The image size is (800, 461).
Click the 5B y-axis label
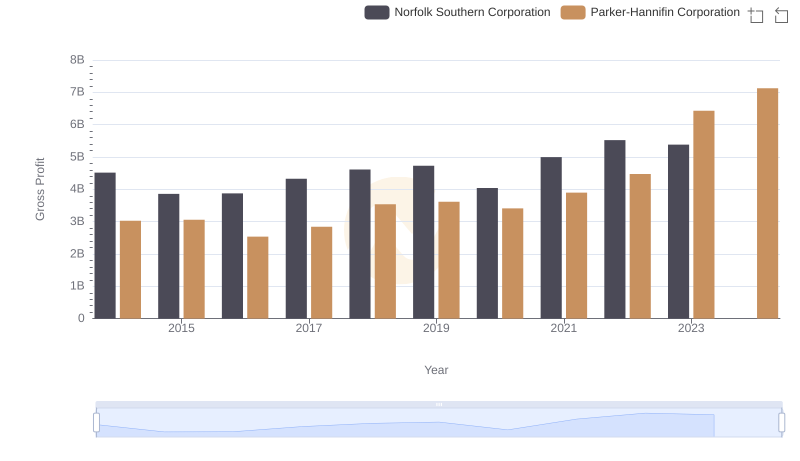(77, 157)
